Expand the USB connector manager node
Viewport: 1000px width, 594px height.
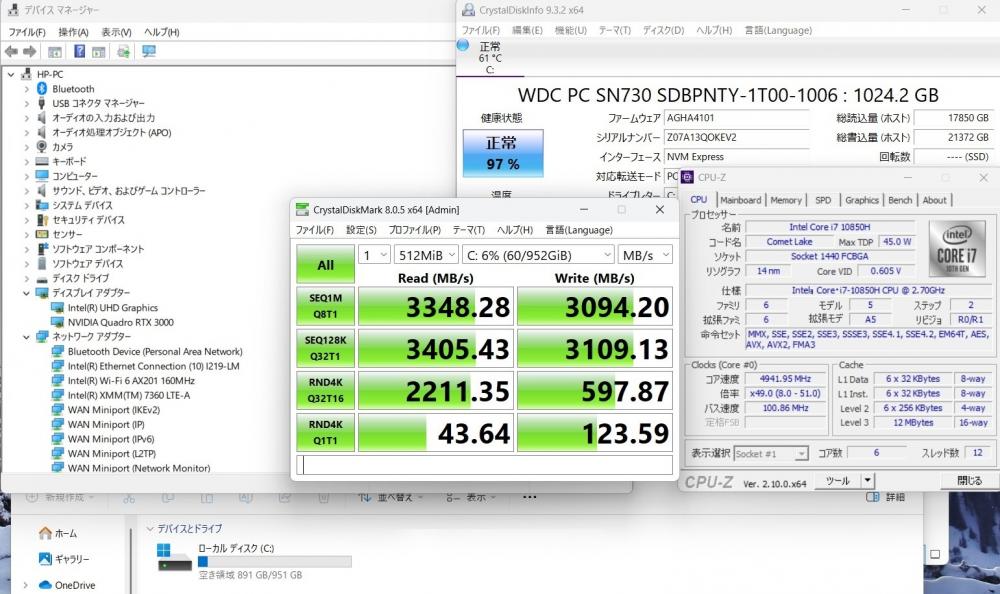pyautogui.click(x=26, y=103)
